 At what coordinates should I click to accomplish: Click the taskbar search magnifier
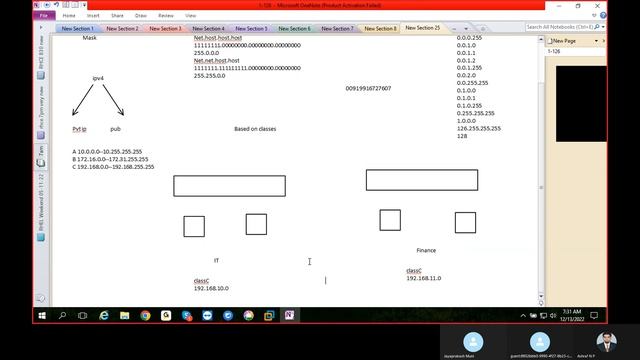tap(62, 316)
